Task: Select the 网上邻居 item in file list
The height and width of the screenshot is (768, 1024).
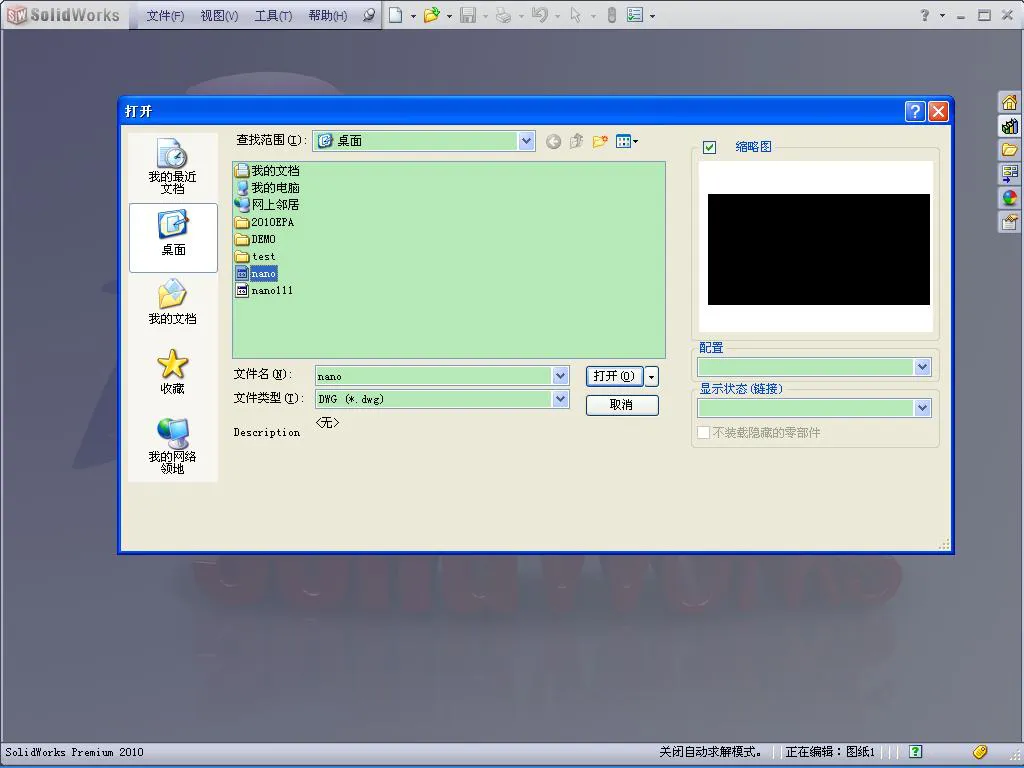Action: tap(267, 205)
